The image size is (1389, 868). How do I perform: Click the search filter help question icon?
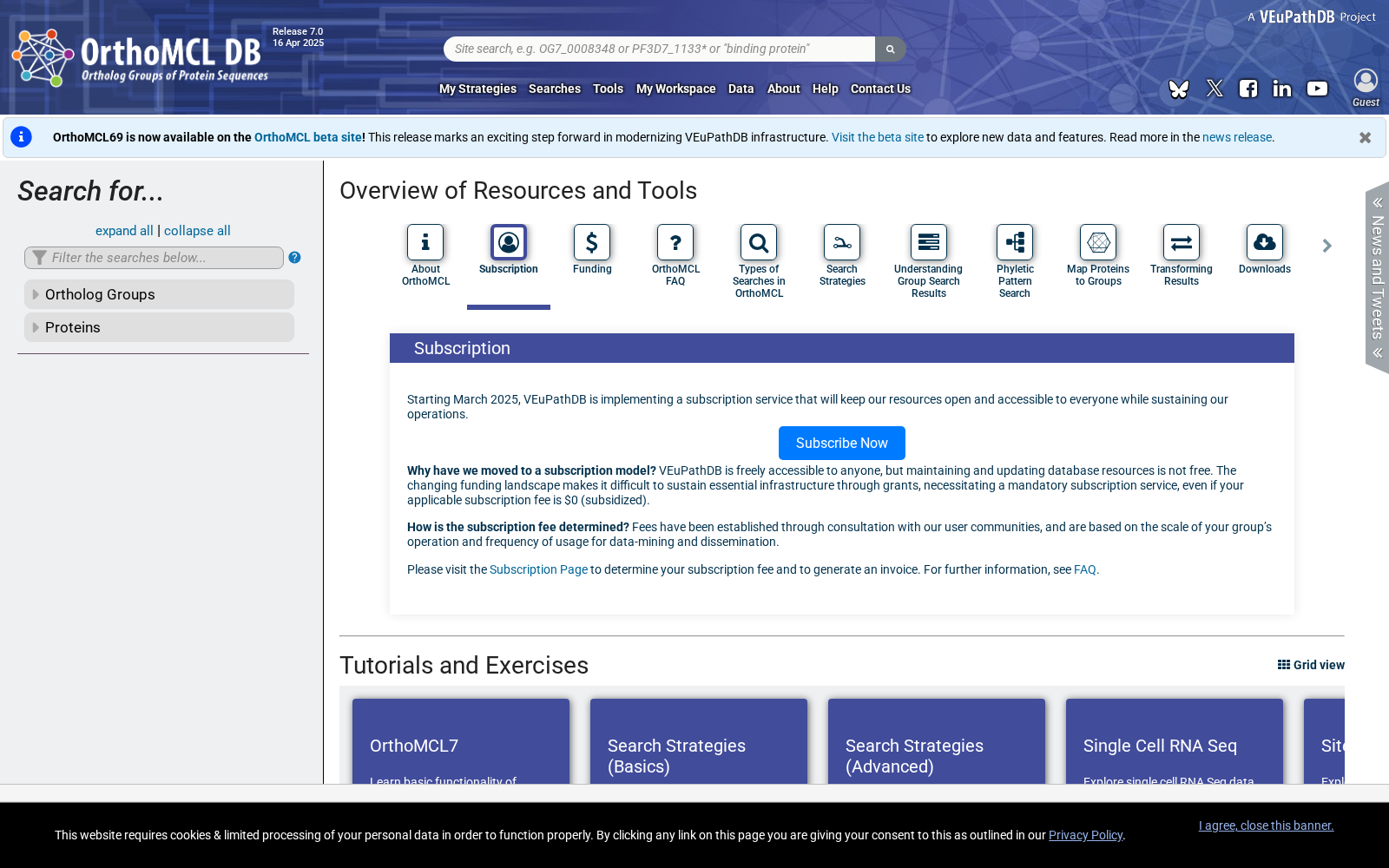pos(294,258)
